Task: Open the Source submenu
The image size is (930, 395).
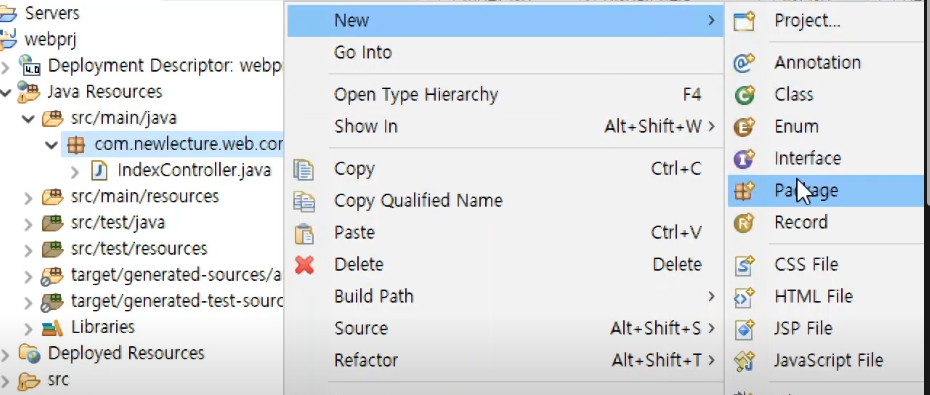Action: point(505,328)
